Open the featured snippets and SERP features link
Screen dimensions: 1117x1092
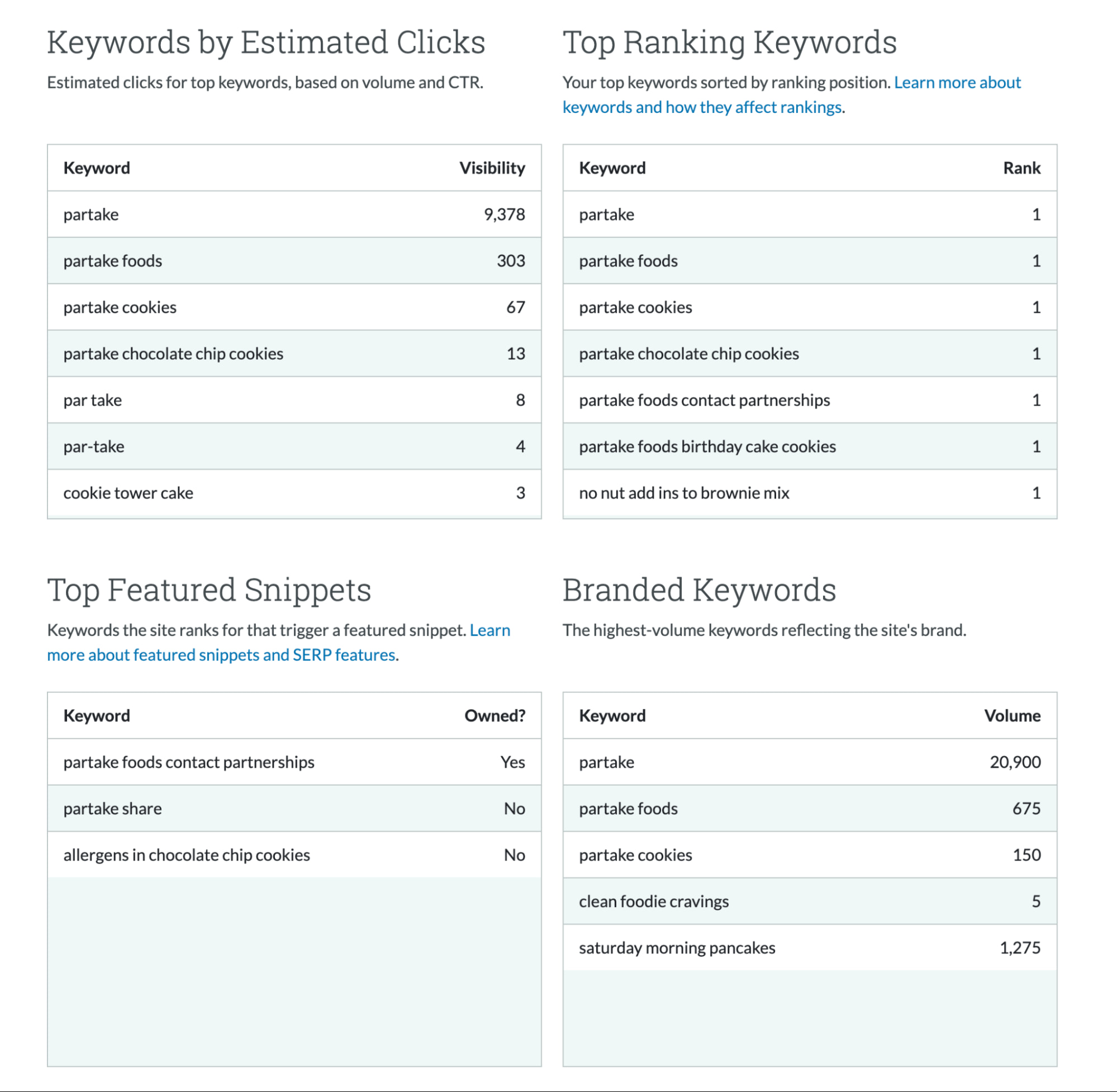click(221, 655)
